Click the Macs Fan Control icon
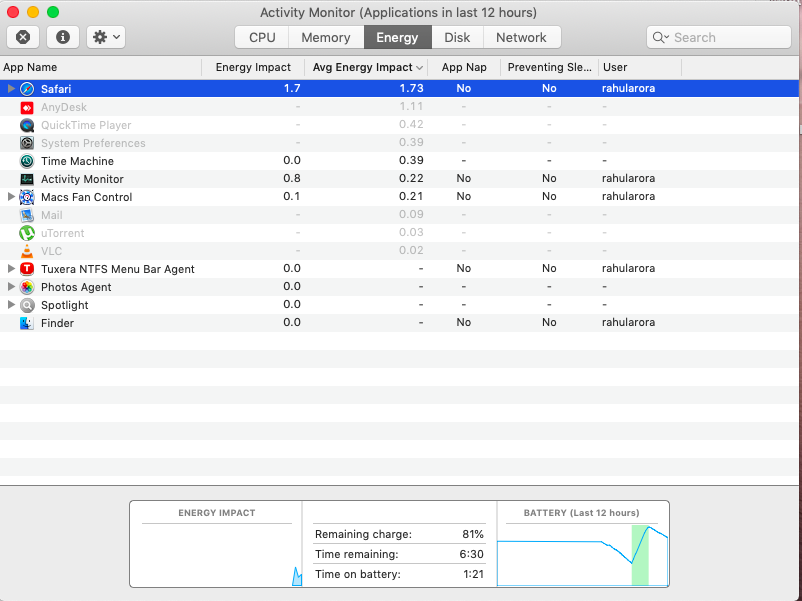The image size is (802, 601). click(x=27, y=197)
